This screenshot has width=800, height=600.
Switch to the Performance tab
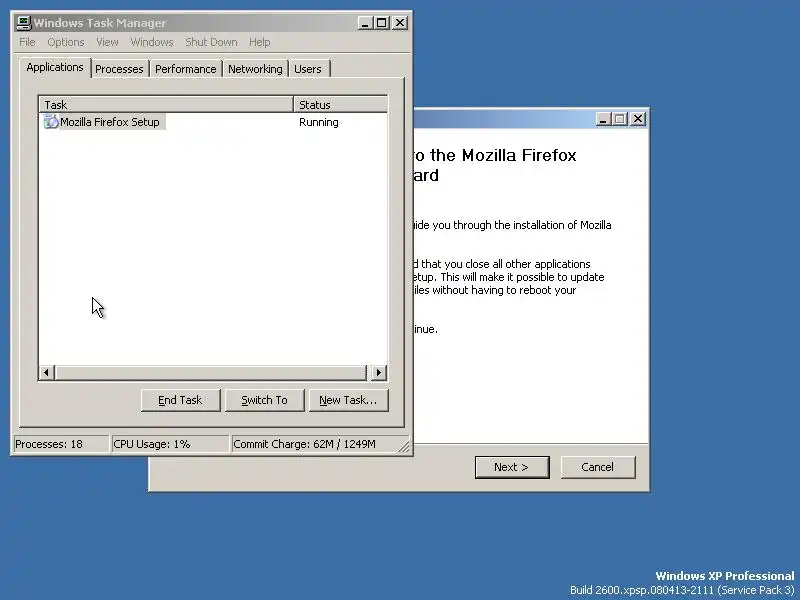click(x=186, y=69)
